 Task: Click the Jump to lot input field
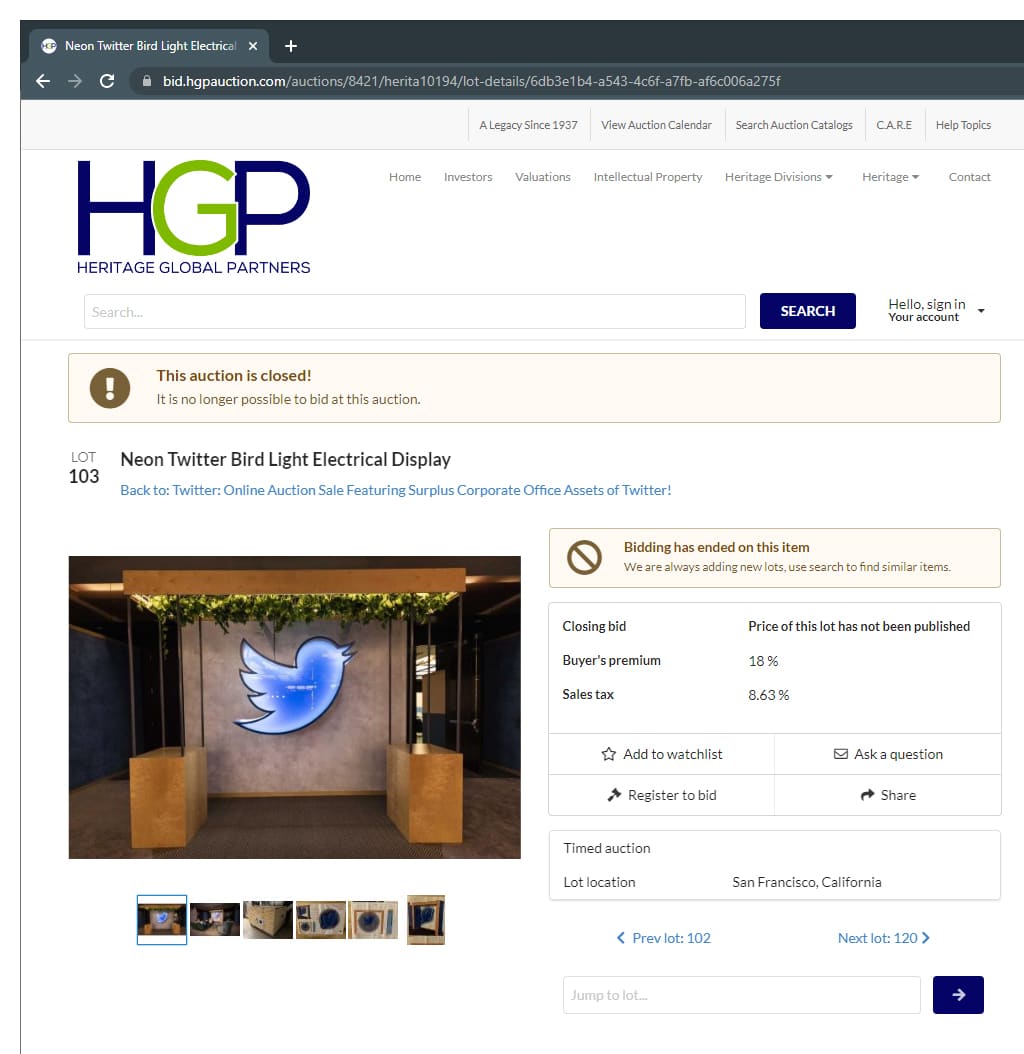(742, 995)
